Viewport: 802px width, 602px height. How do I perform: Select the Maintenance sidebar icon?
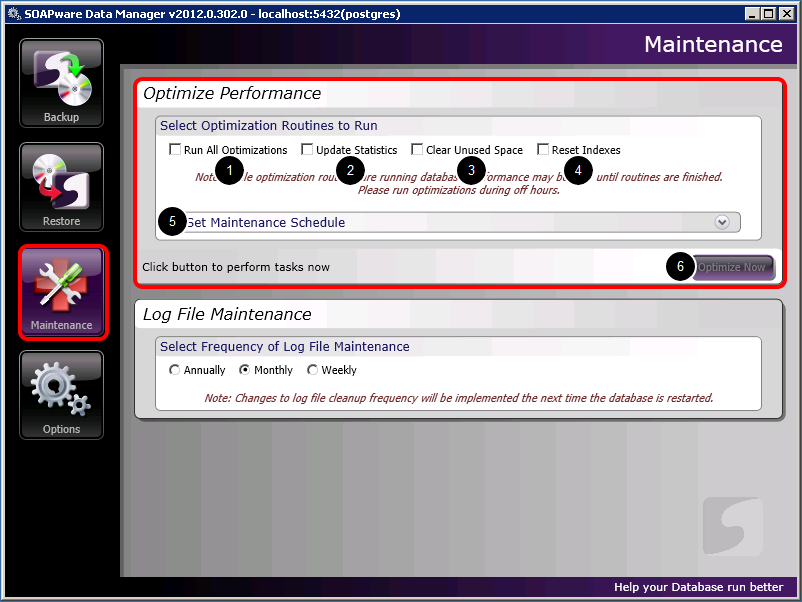coord(61,292)
